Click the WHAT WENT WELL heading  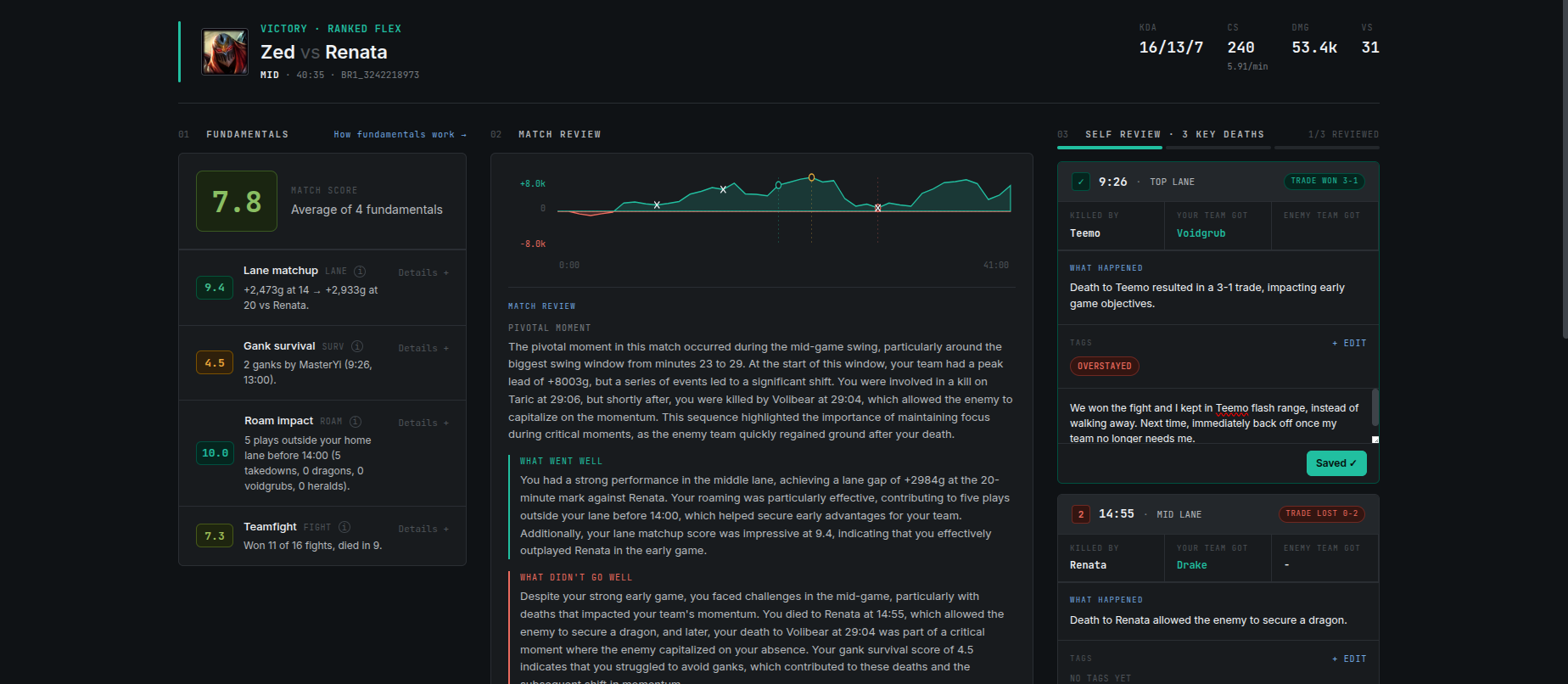pyautogui.click(x=561, y=462)
